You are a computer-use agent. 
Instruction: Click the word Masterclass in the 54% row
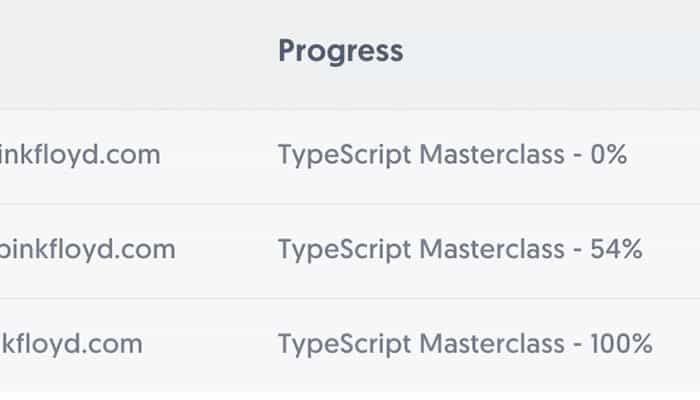click(492, 249)
